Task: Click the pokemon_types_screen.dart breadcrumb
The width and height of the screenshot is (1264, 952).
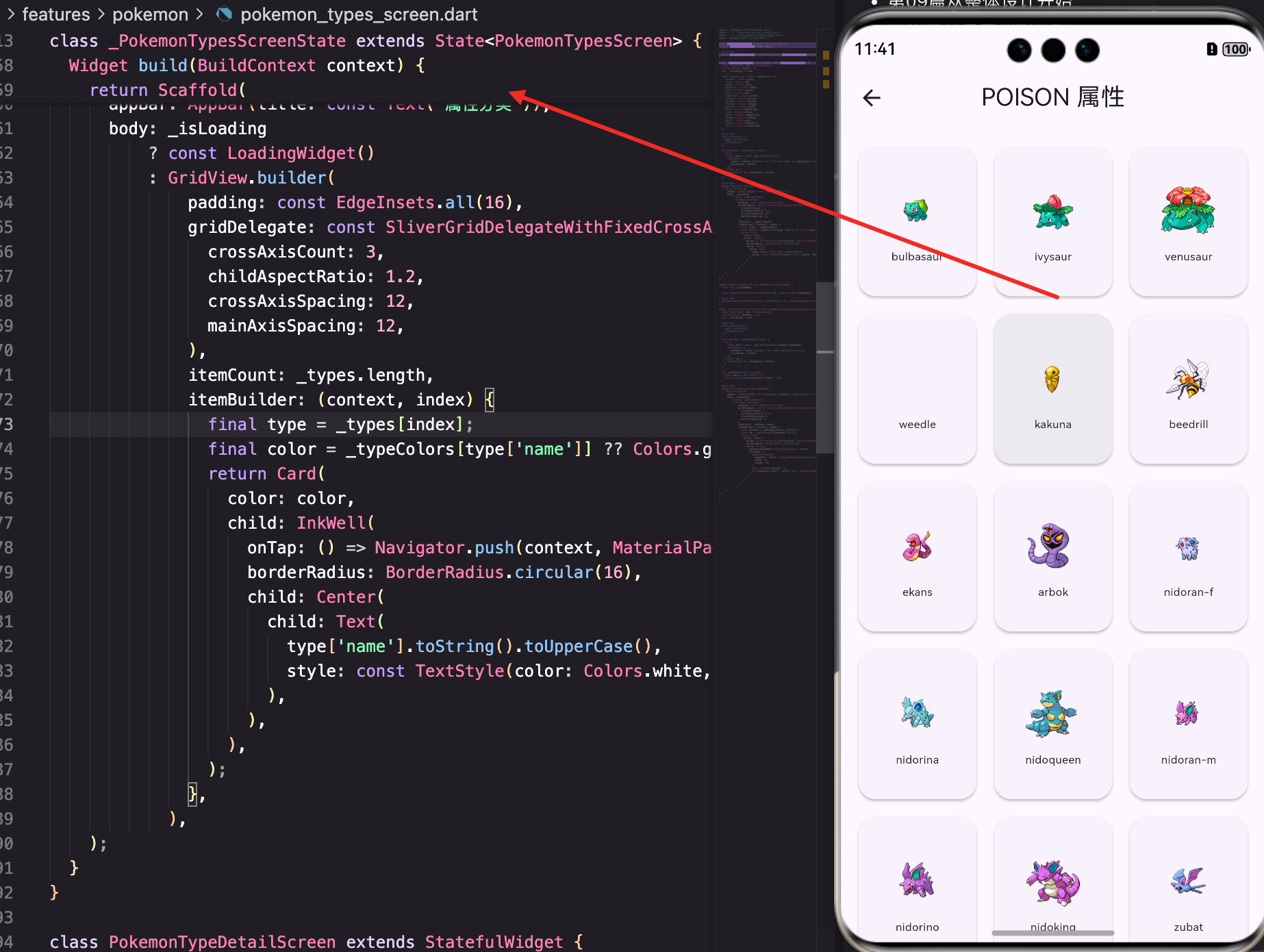Action: [359, 14]
